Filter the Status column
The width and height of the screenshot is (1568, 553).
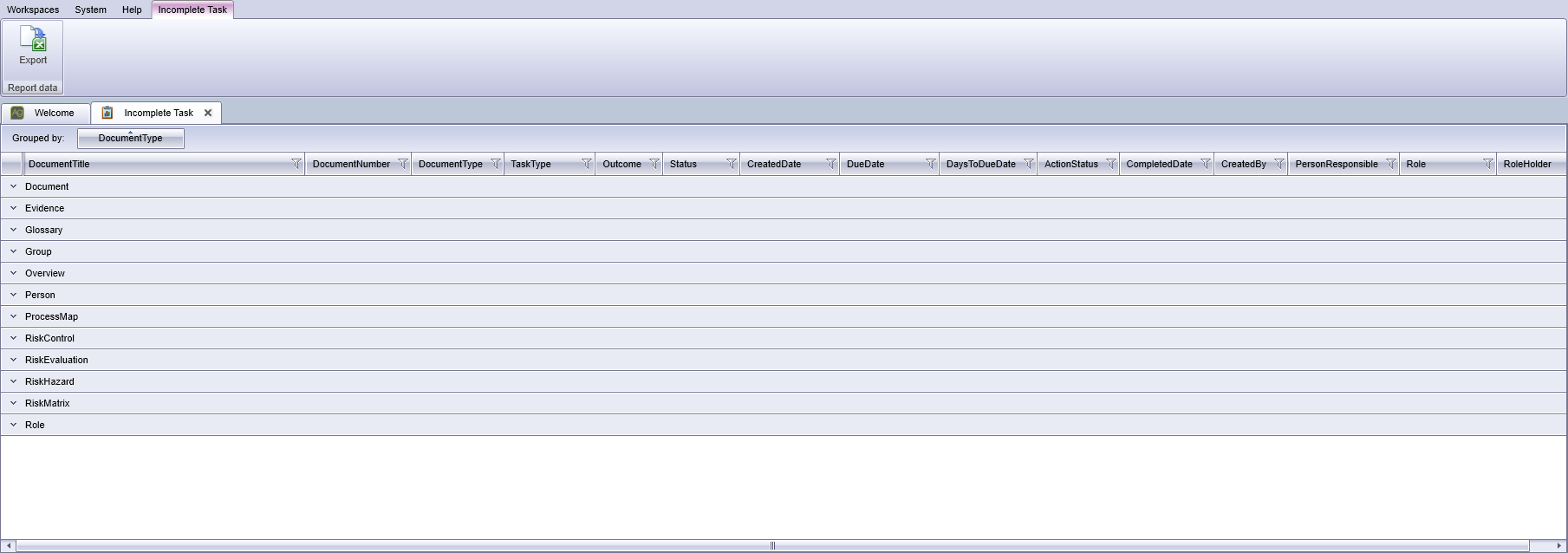[731, 164]
